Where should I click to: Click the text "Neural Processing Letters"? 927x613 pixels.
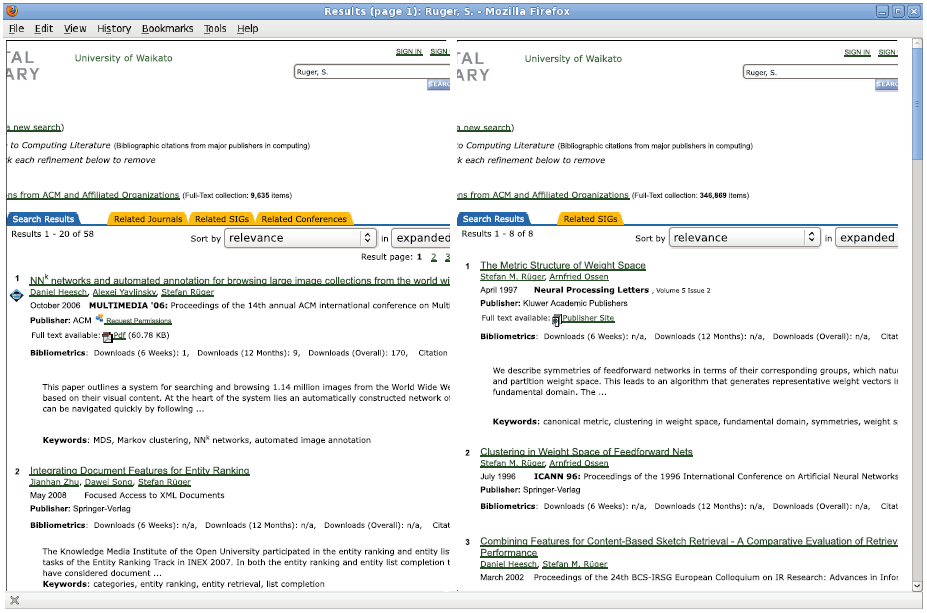coord(591,290)
